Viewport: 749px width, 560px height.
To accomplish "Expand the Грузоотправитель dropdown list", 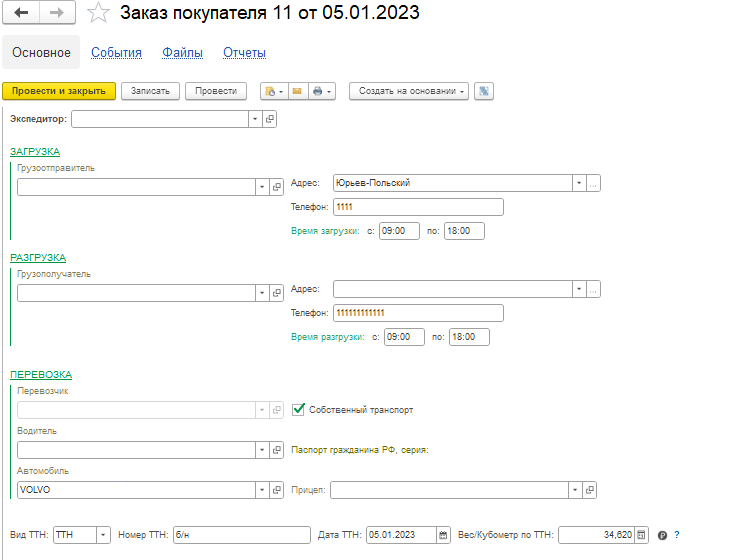I will click(262, 187).
